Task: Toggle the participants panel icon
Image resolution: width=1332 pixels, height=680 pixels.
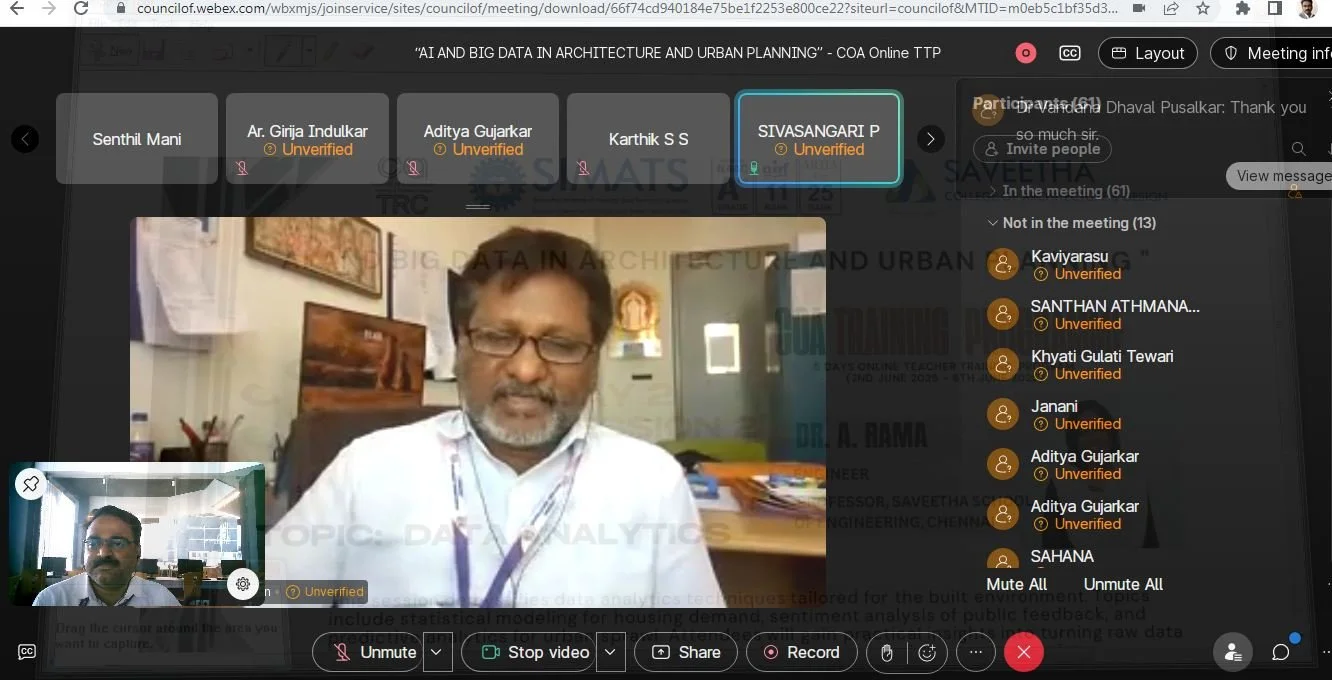Action: pos(1232,652)
